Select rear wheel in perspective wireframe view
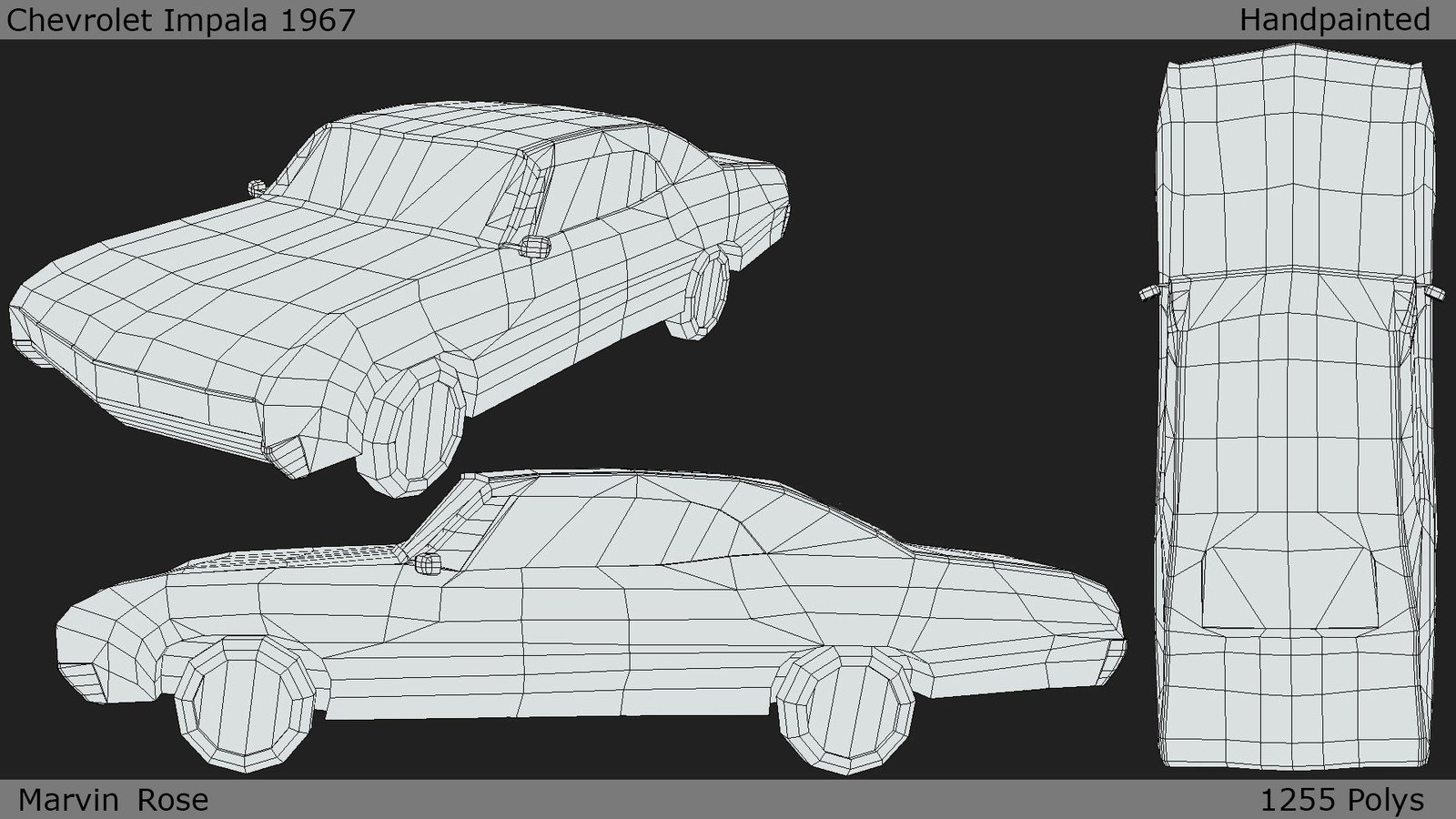This screenshot has width=1456, height=819. 704,295
